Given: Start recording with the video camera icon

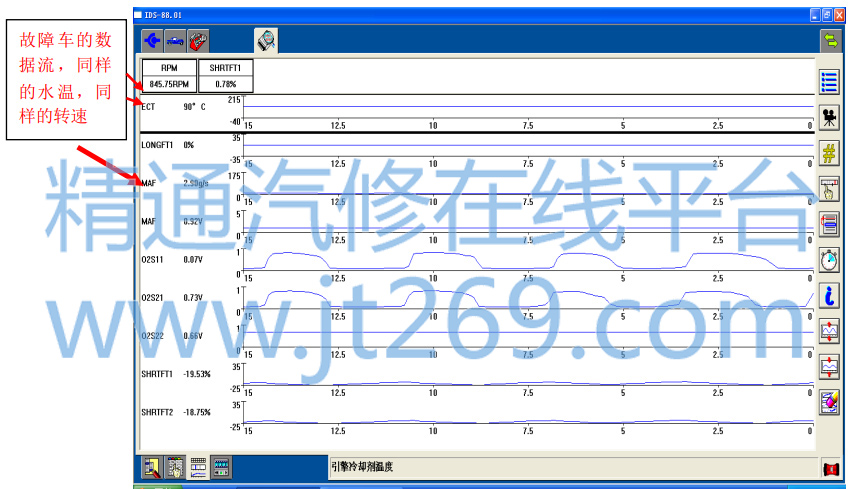Looking at the screenshot, I should pos(829,118).
